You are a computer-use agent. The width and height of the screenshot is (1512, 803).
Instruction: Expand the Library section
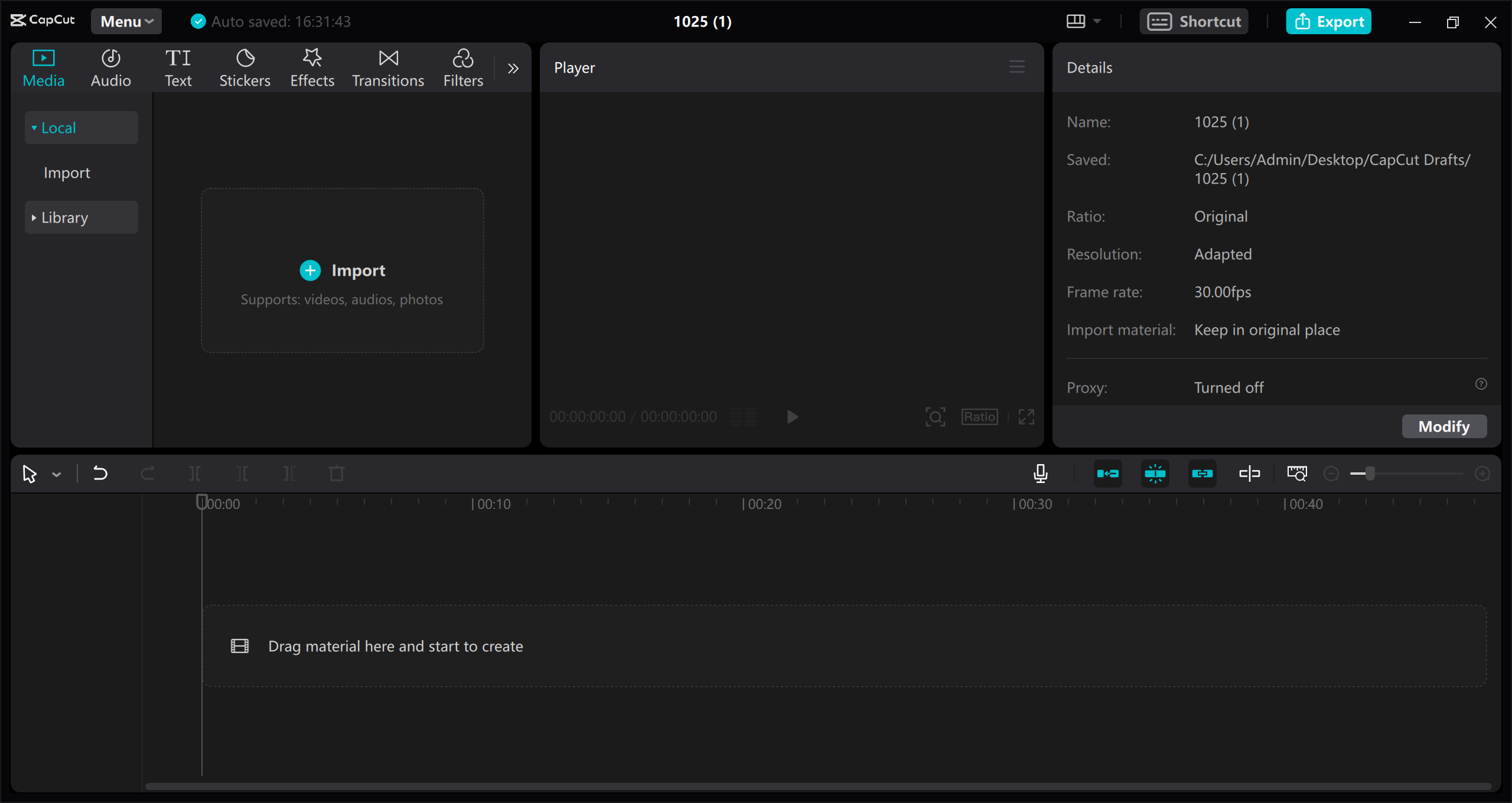coord(81,217)
